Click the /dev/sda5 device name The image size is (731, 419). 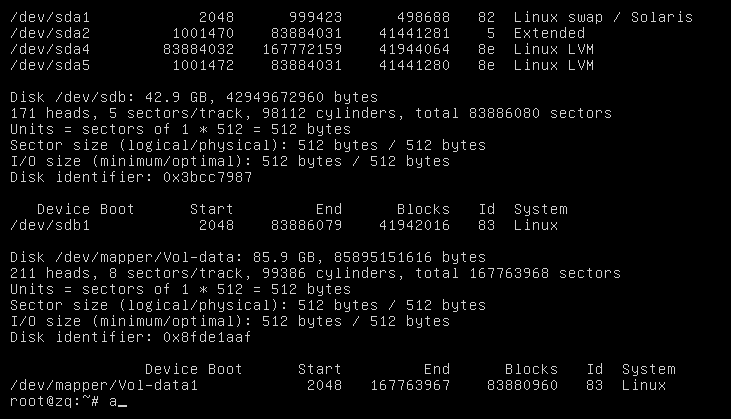coord(45,66)
